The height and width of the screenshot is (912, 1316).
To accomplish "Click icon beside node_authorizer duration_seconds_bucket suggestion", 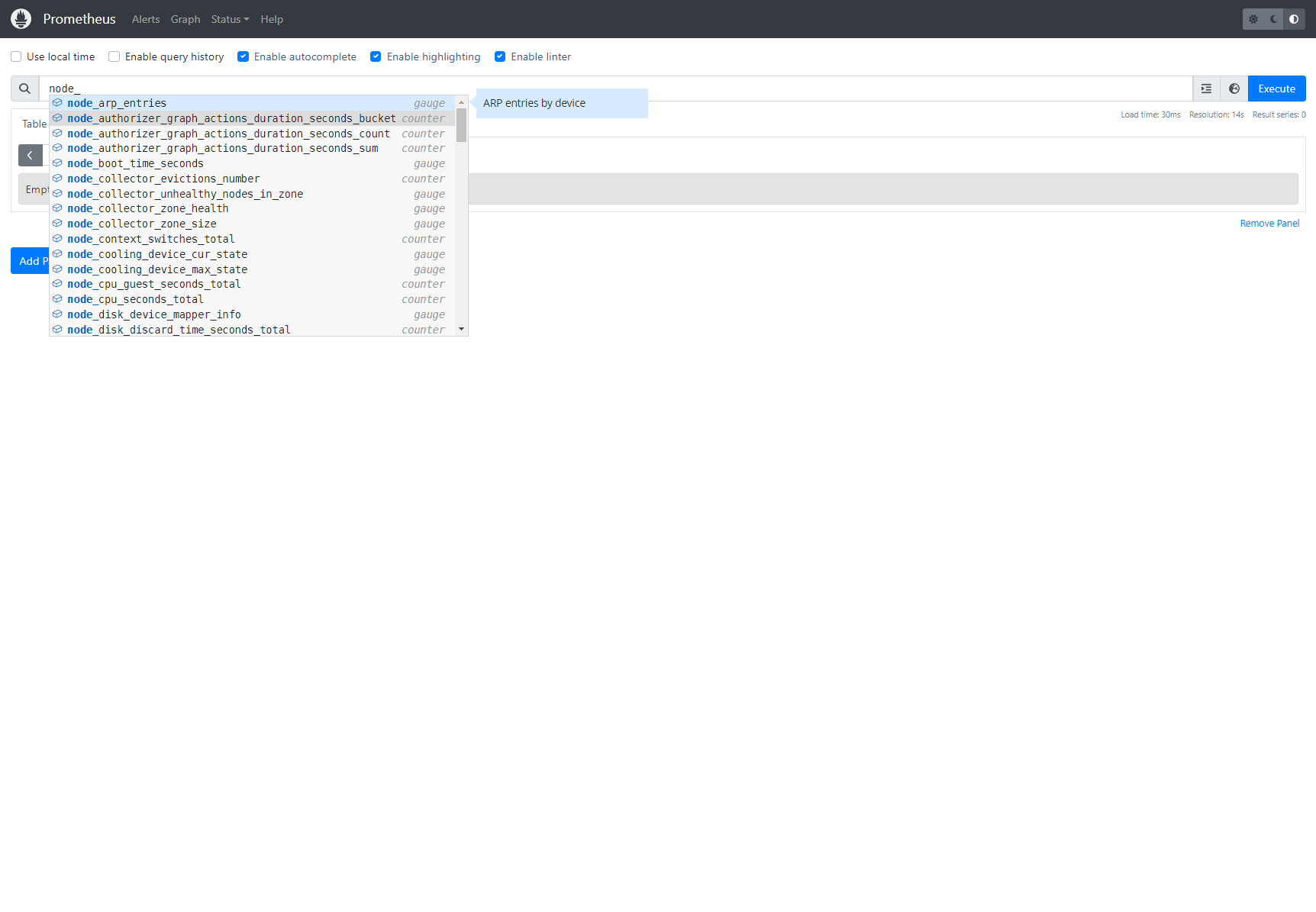I will (57, 118).
